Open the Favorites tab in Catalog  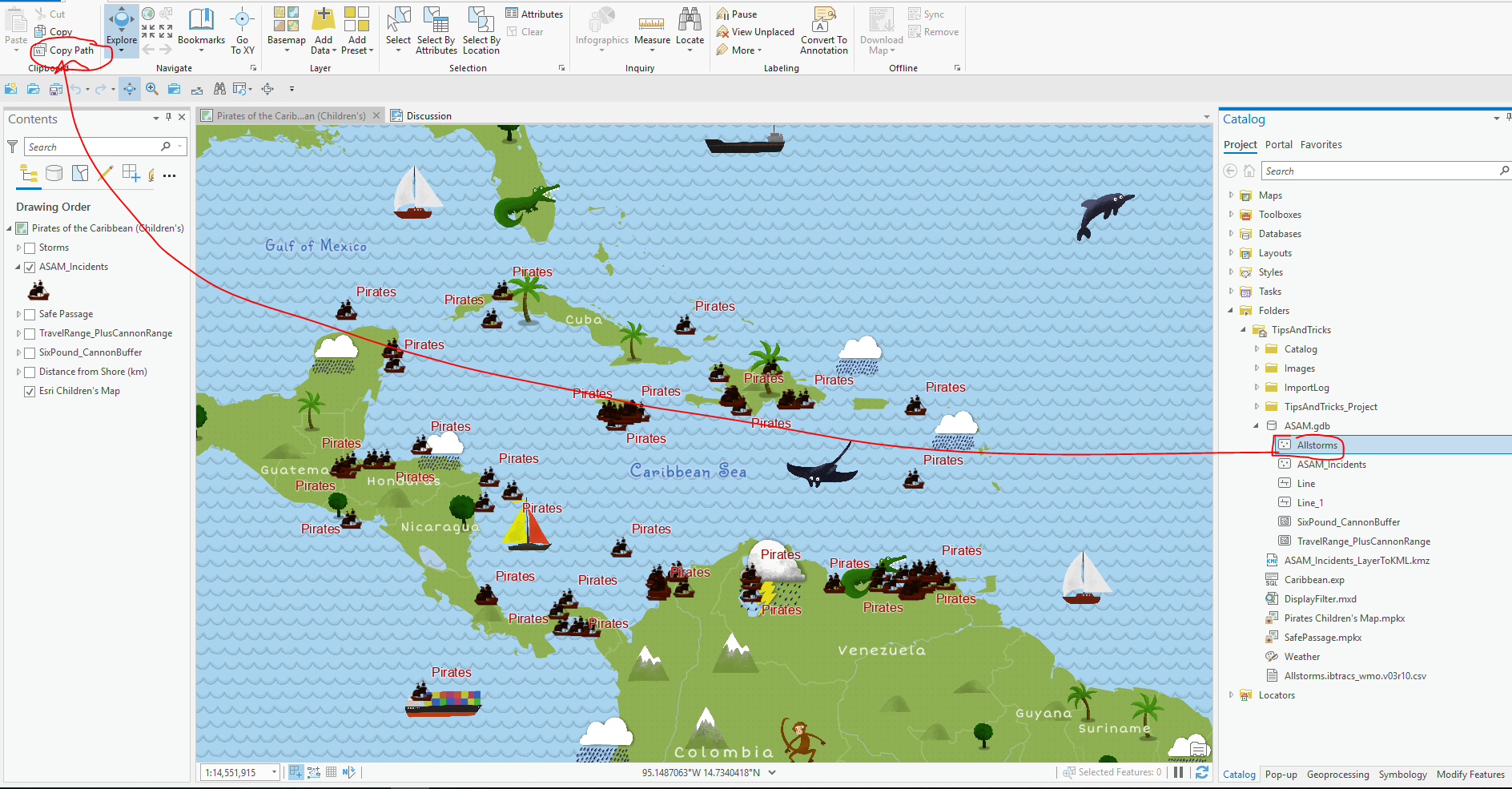(x=1321, y=145)
